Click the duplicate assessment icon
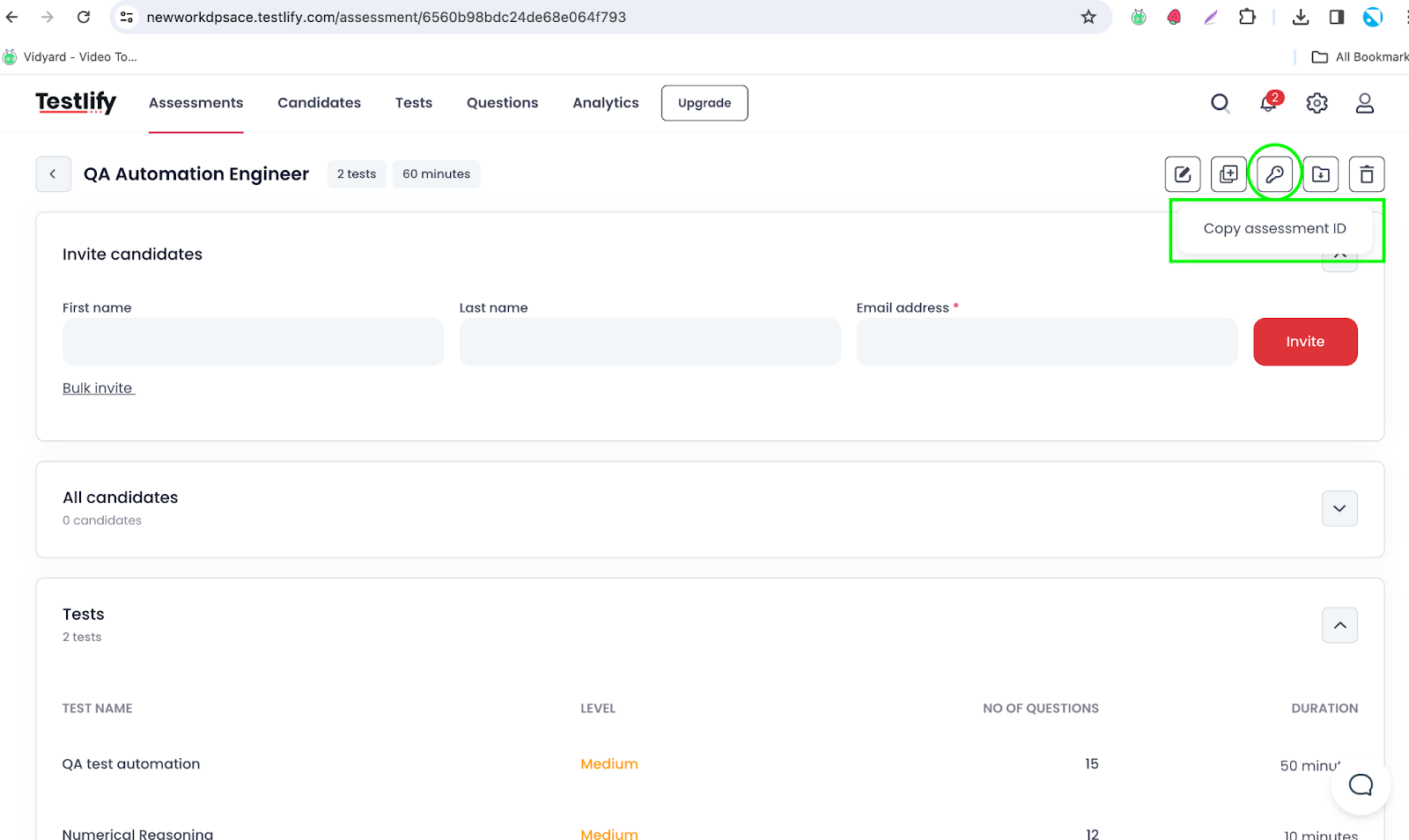 (x=1228, y=174)
